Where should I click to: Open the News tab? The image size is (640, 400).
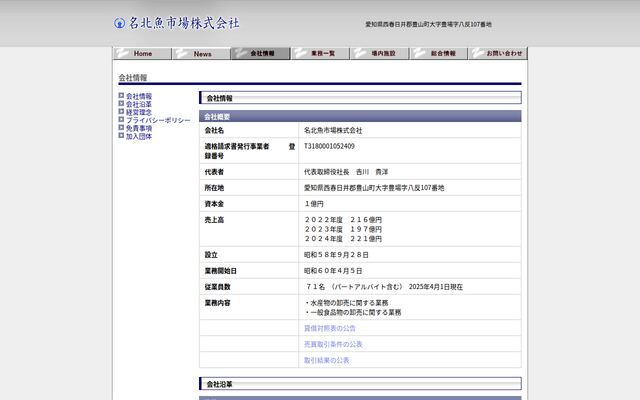click(202, 53)
